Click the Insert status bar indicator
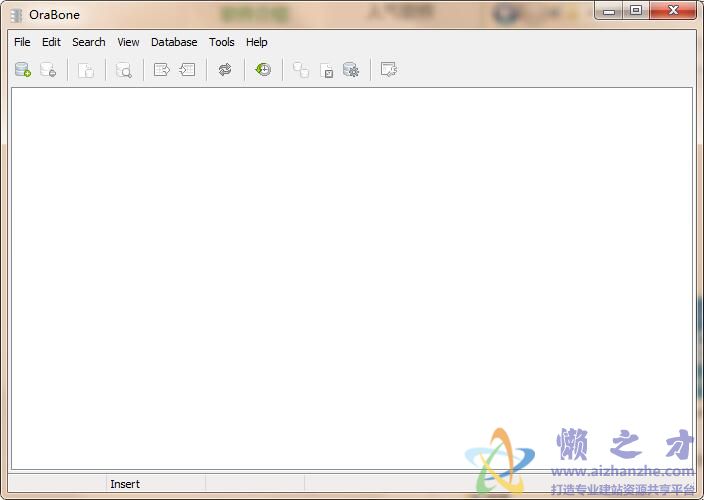Screen dimensions: 704x500 click(x=125, y=484)
